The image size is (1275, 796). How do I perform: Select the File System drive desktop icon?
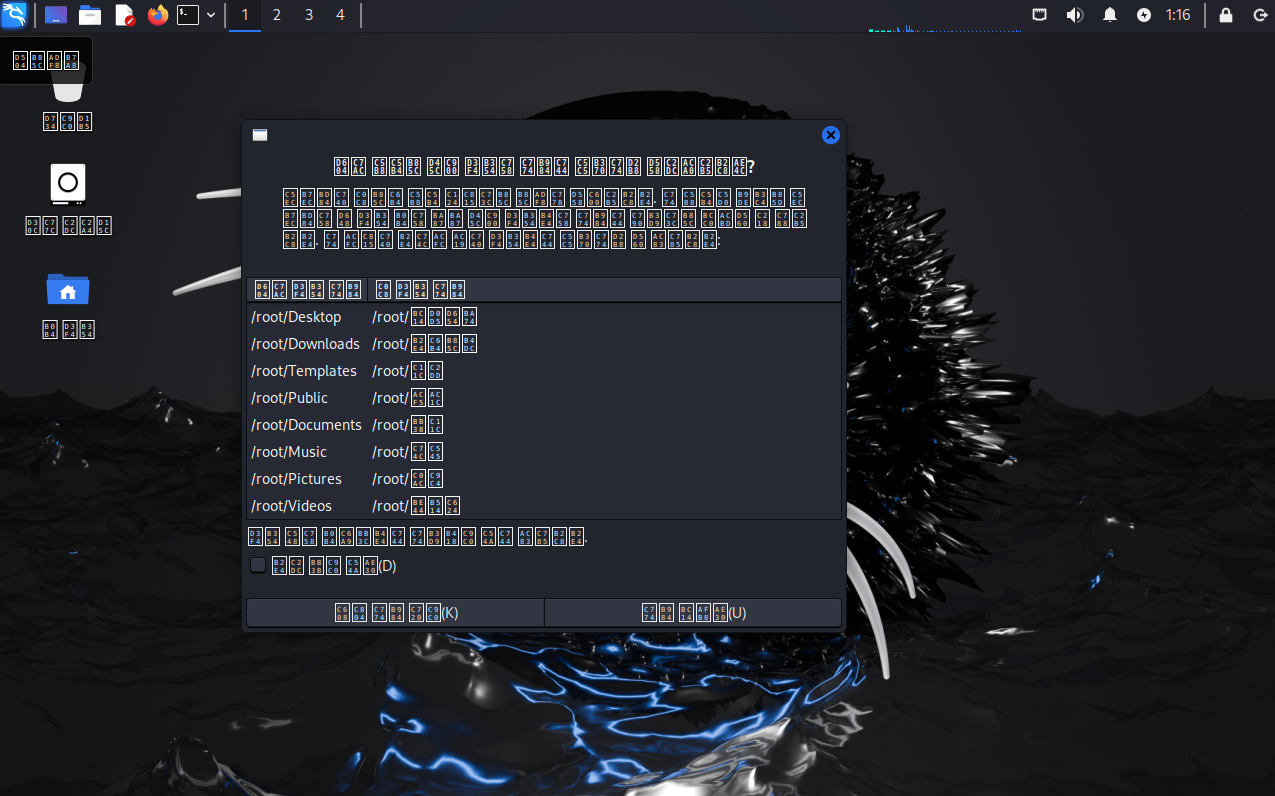pyautogui.click(x=68, y=198)
